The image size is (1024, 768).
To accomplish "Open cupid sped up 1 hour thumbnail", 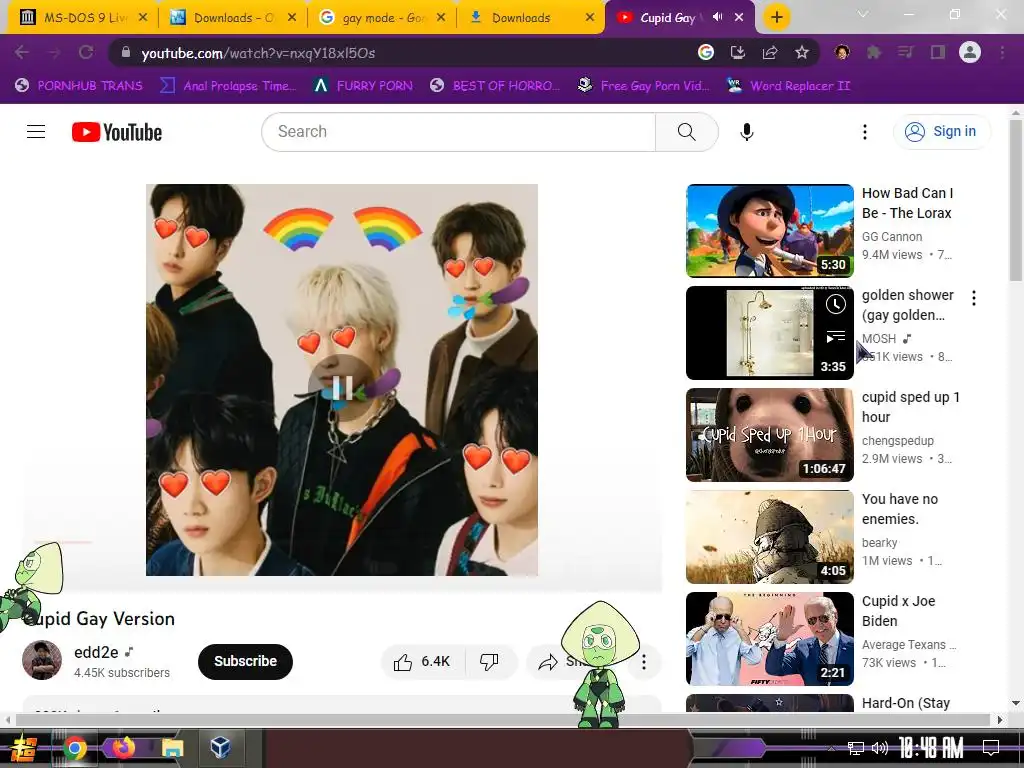I will (x=769, y=435).
